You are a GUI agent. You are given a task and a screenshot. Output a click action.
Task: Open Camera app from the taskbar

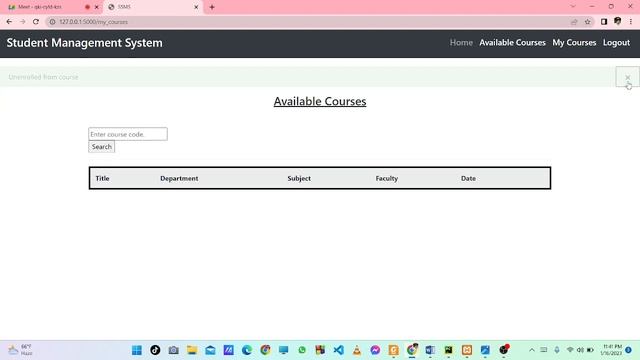(x=173, y=350)
